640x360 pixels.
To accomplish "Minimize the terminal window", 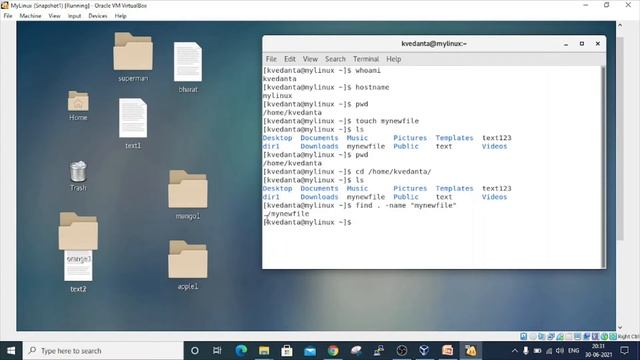I will pyautogui.click(x=566, y=44).
